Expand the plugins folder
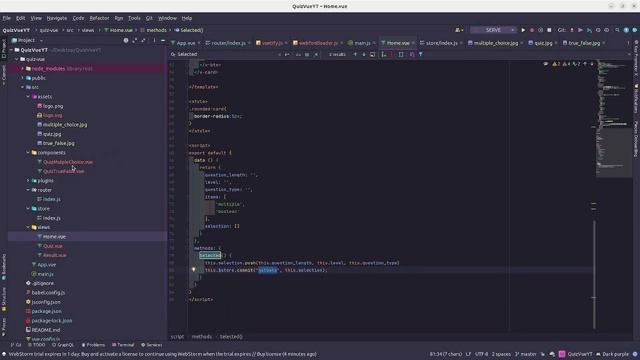This screenshot has width=640, height=360. [28, 180]
